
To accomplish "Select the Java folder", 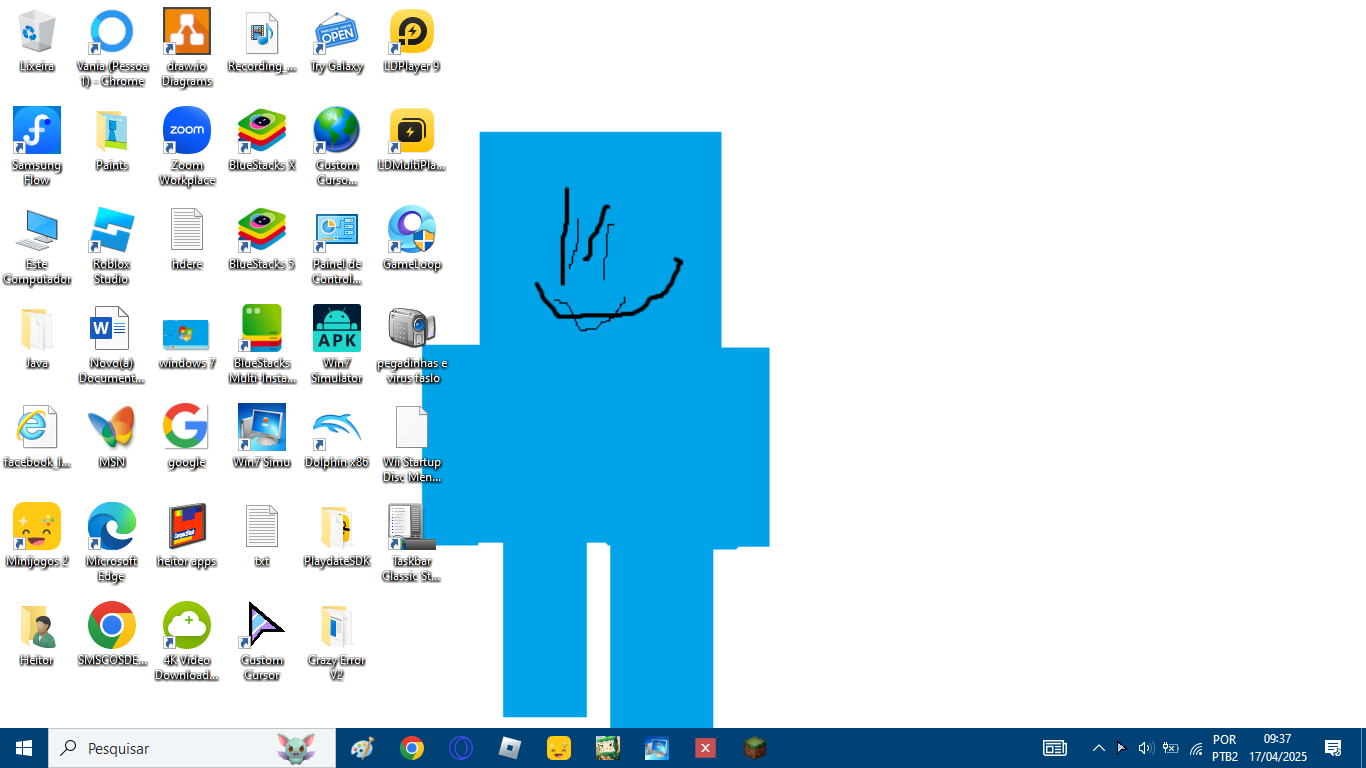I will 37,337.
